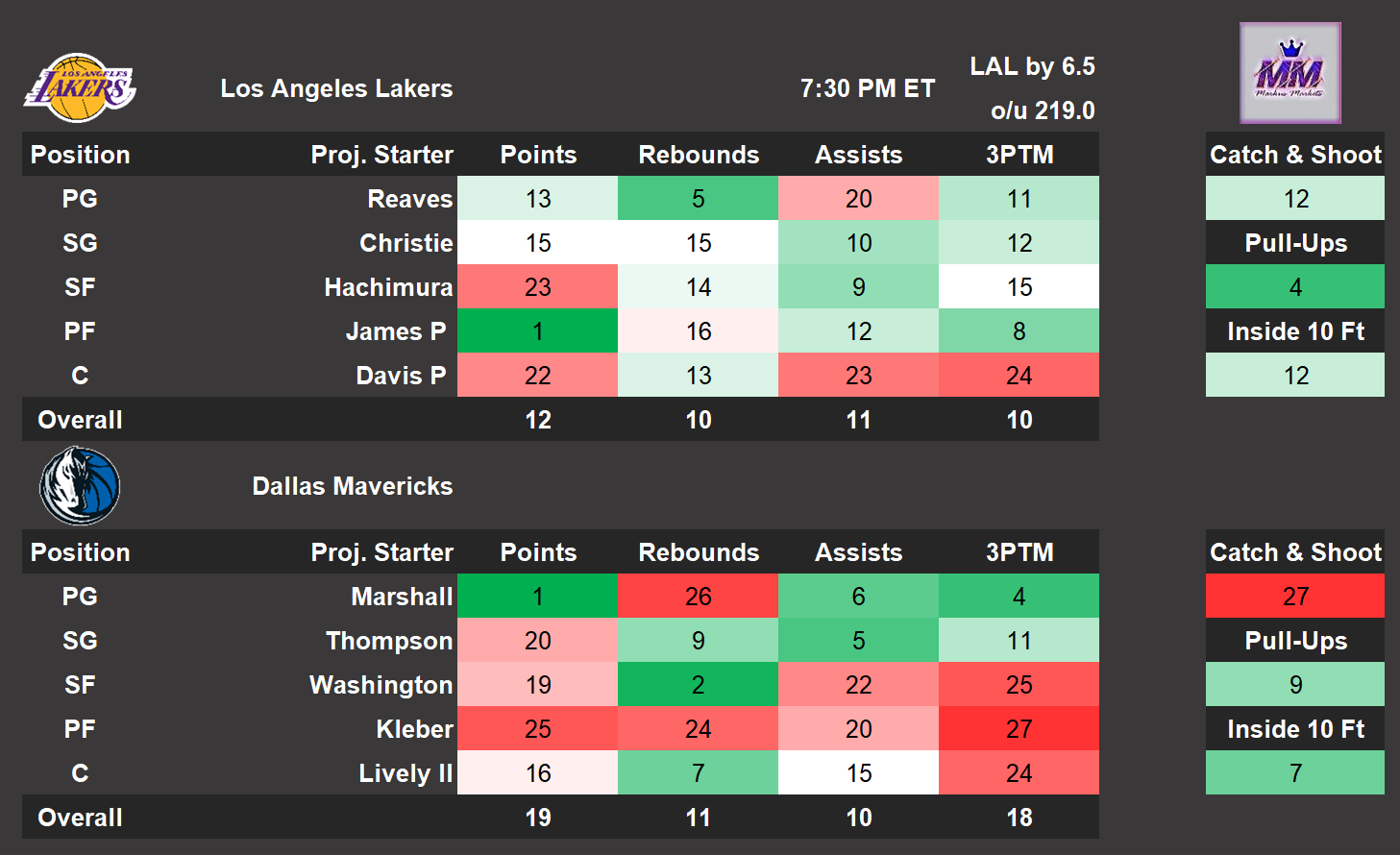Click the 7:30 PM ET game time
1400x855 pixels.
pos(867,88)
